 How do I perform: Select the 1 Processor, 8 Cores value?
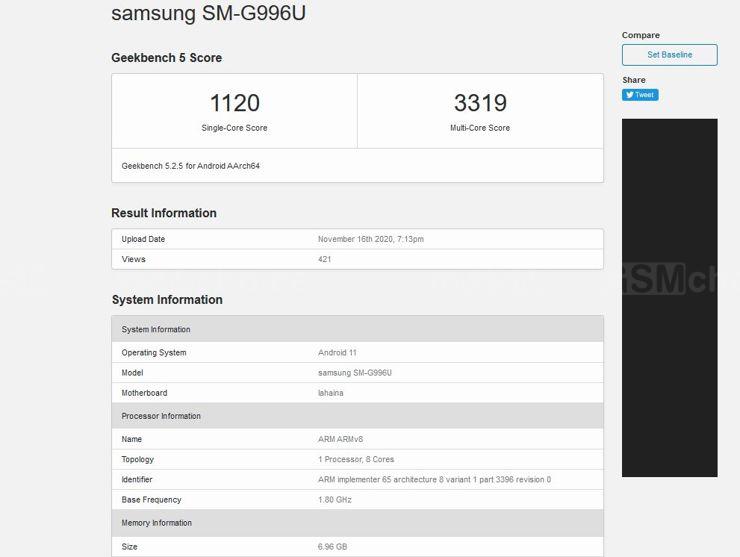click(356, 459)
